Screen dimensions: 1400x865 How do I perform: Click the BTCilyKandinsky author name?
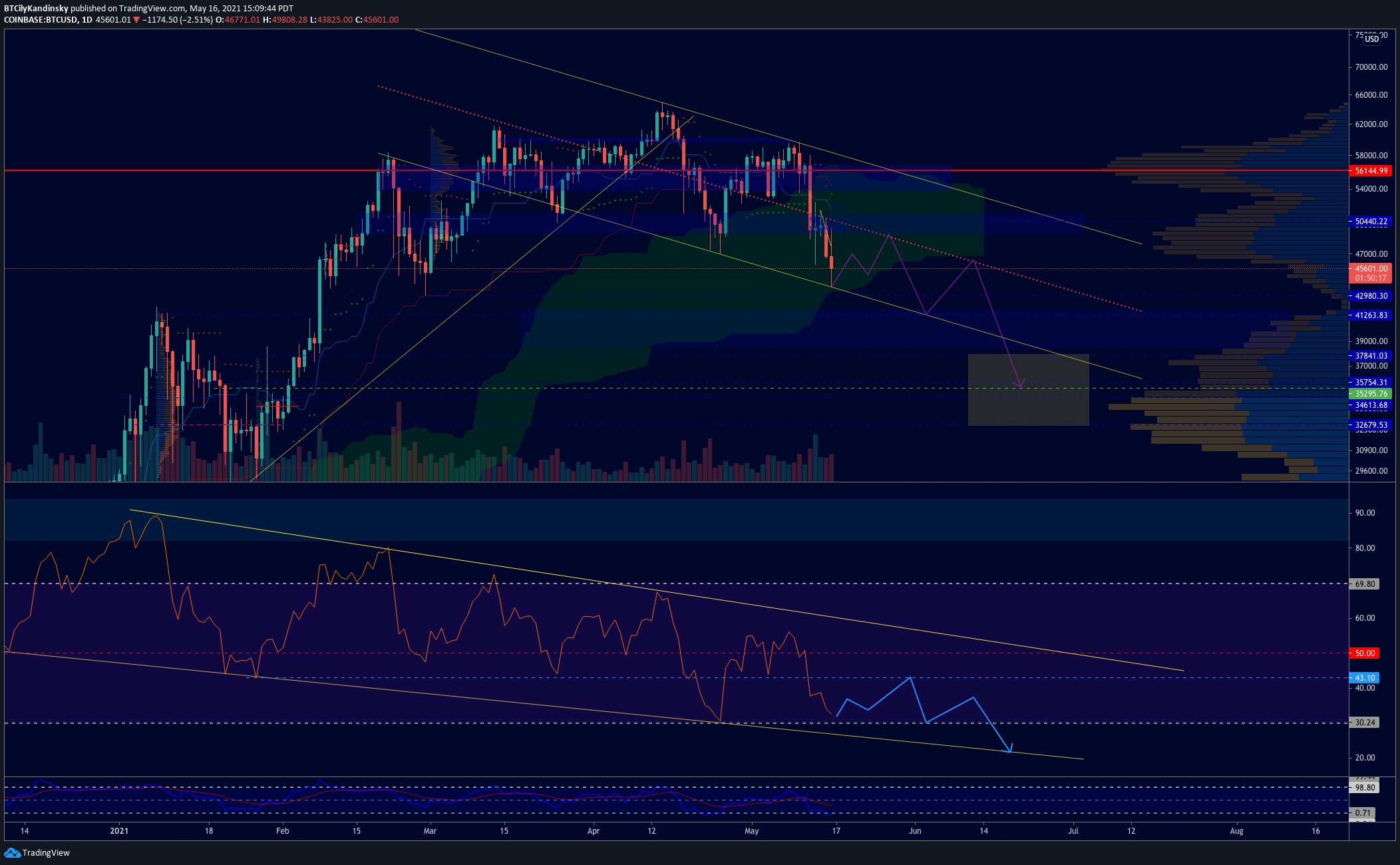(x=36, y=9)
